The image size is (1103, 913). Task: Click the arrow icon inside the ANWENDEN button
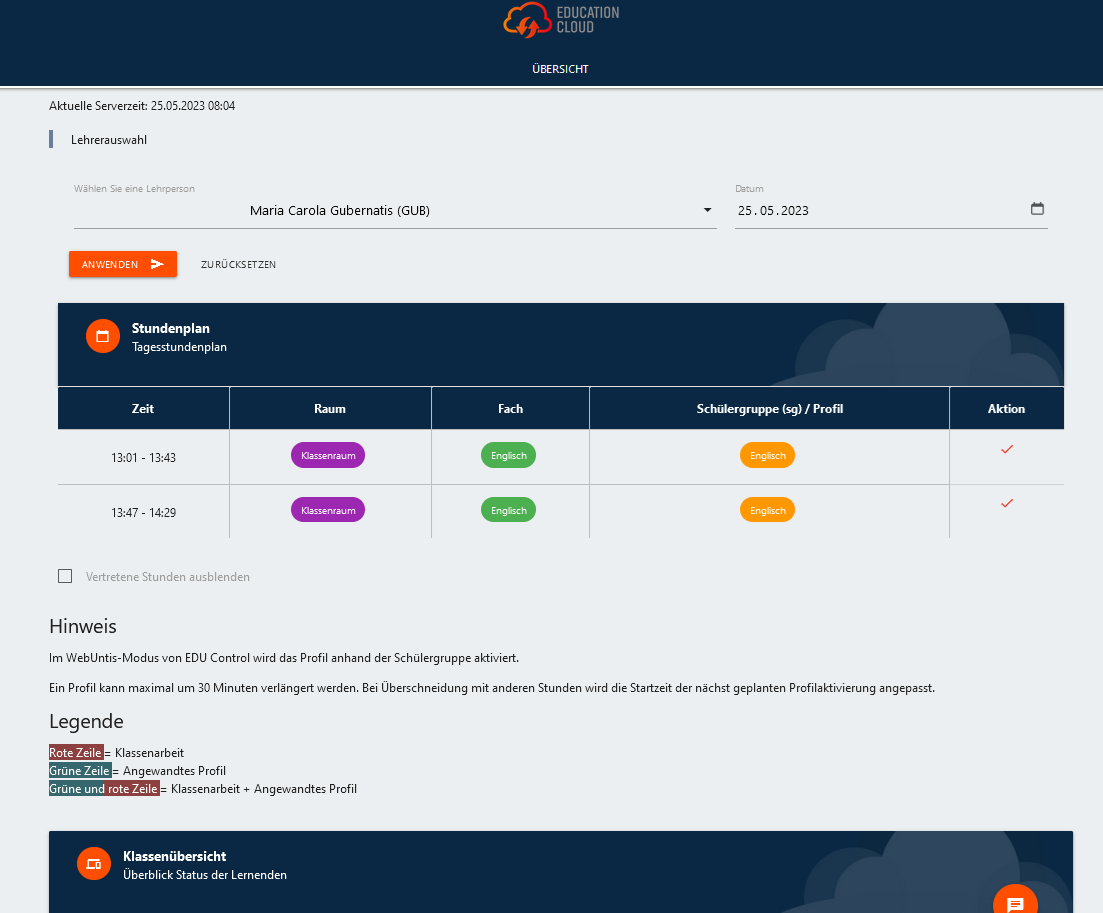click(158, 264)
